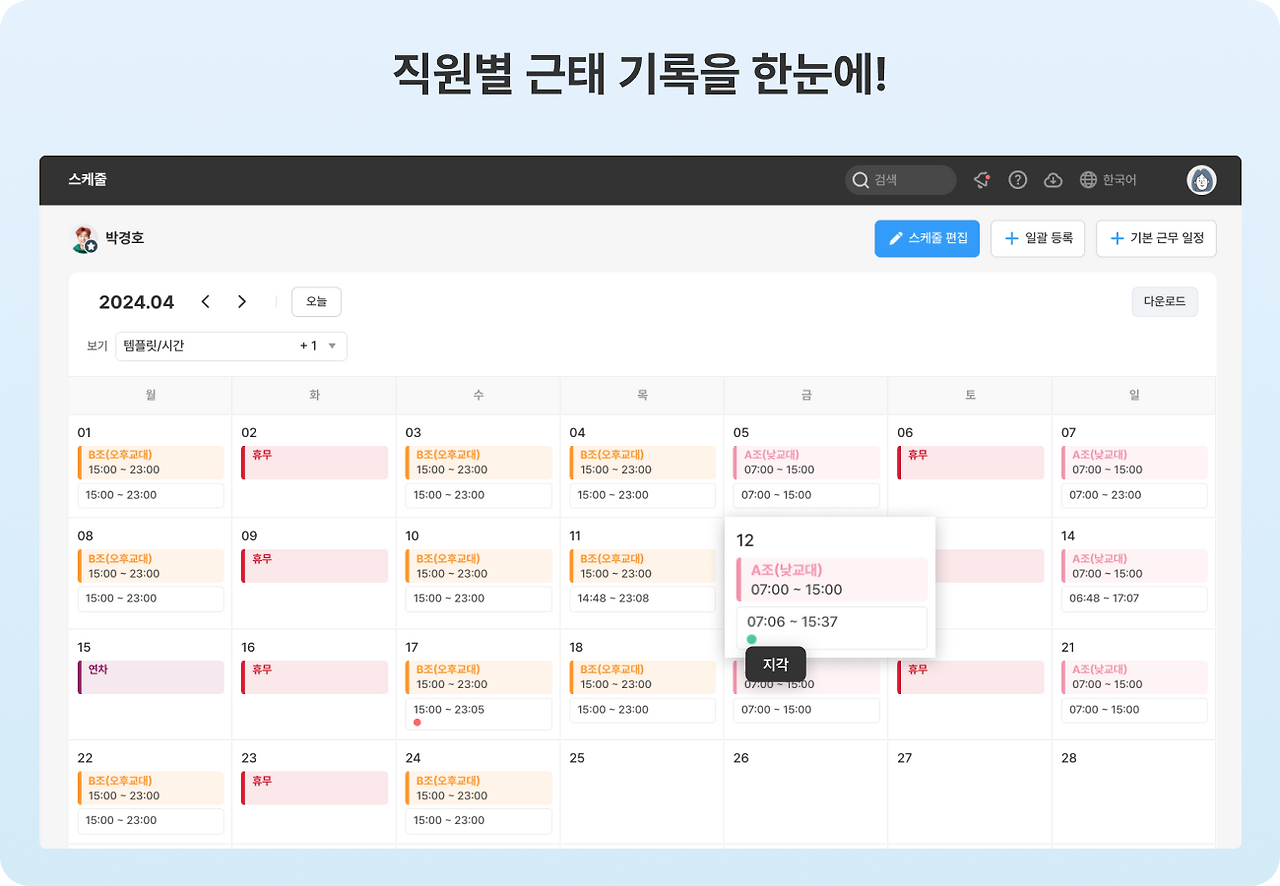Go to previous month with left chevron
The width and height of the screenshot is (1280, 886).
(x=206, y=301)
